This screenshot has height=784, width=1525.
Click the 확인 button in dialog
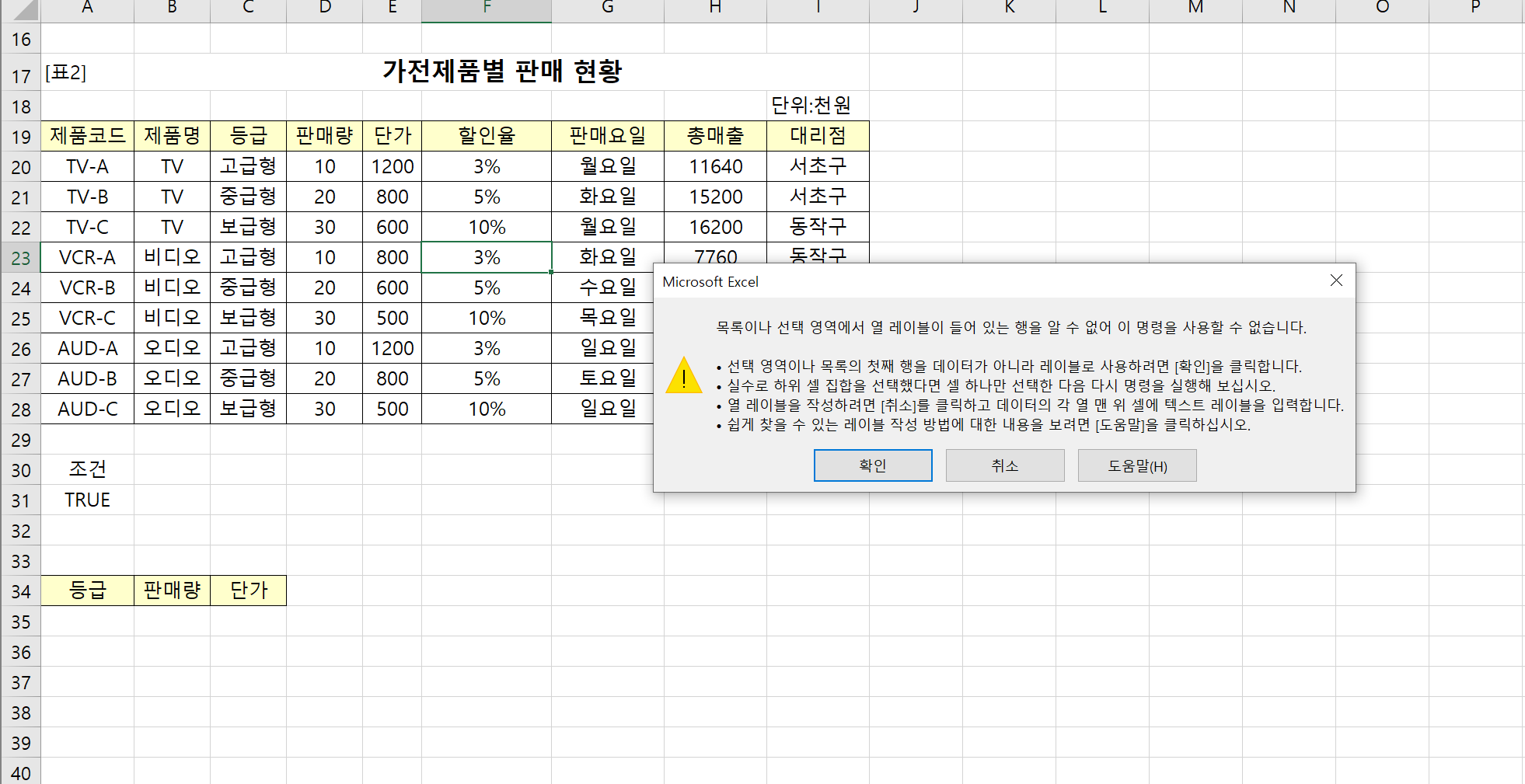tap(872, 465)
